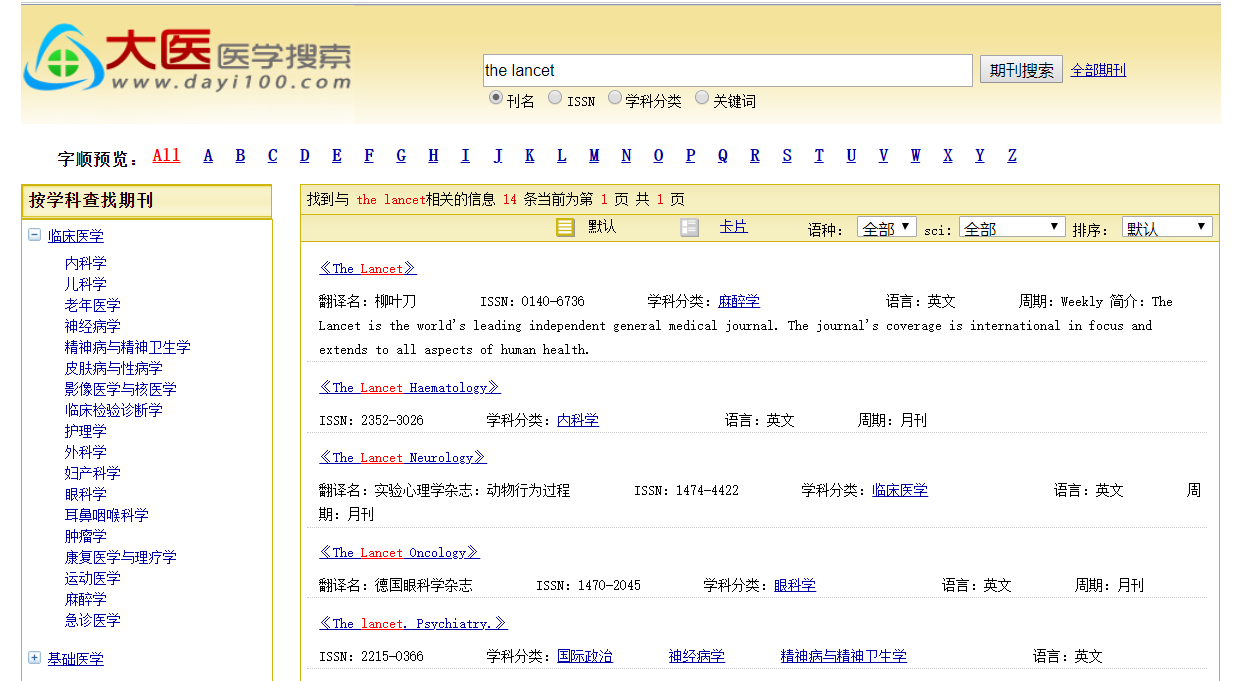Open The lancet. Psychiatry. result
The image size is (1247, 681).
point(413,623)
